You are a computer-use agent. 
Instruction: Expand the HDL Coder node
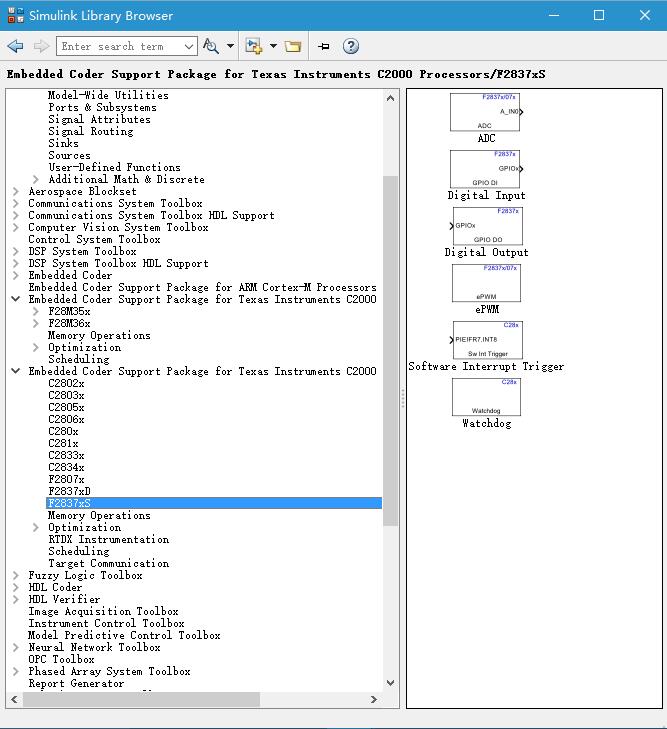[16, 587]
